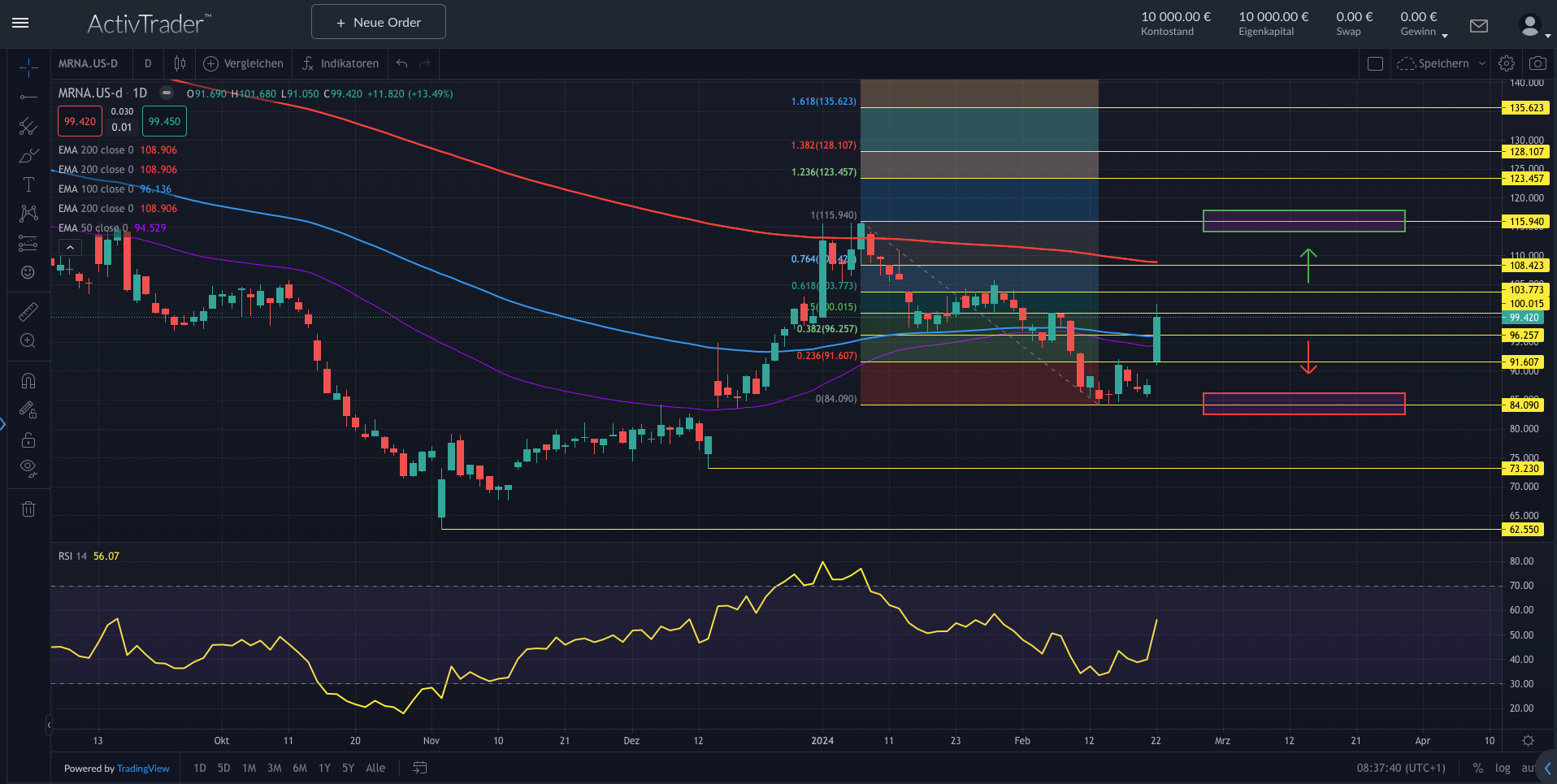
Task: Toggle log scale on price axis
Action: pos(1503,768)
